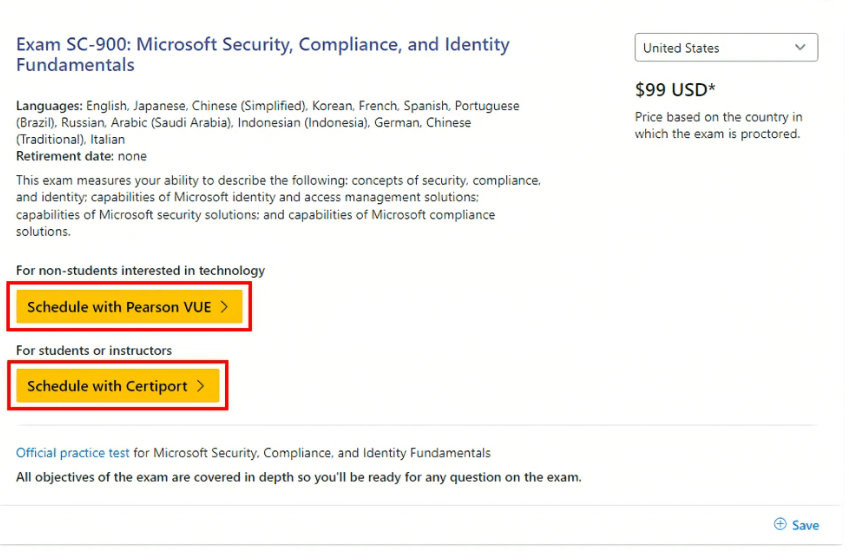
Task: Click the chevron on Certiport button
Action: pyautogui.click(x=201, y=386)
